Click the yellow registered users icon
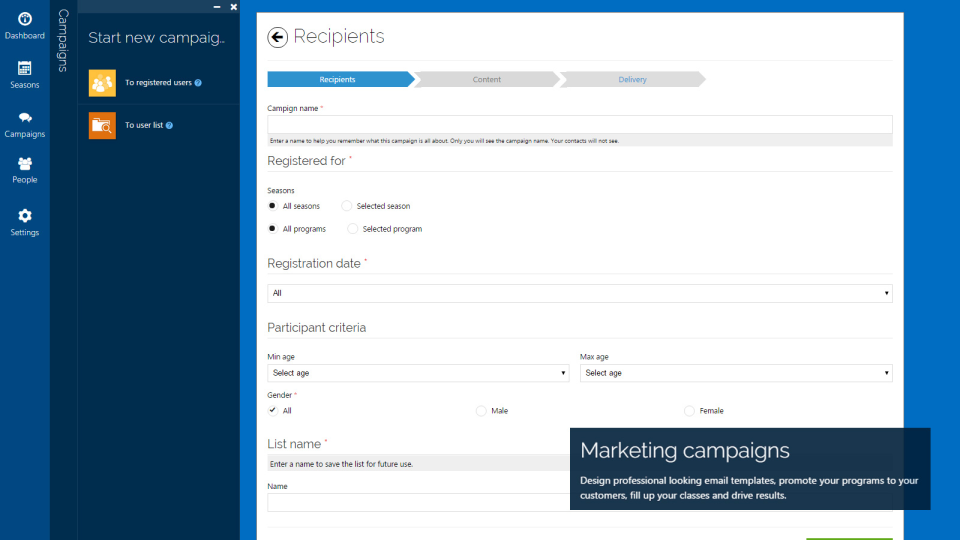960x540 pixels. point(102,83)
